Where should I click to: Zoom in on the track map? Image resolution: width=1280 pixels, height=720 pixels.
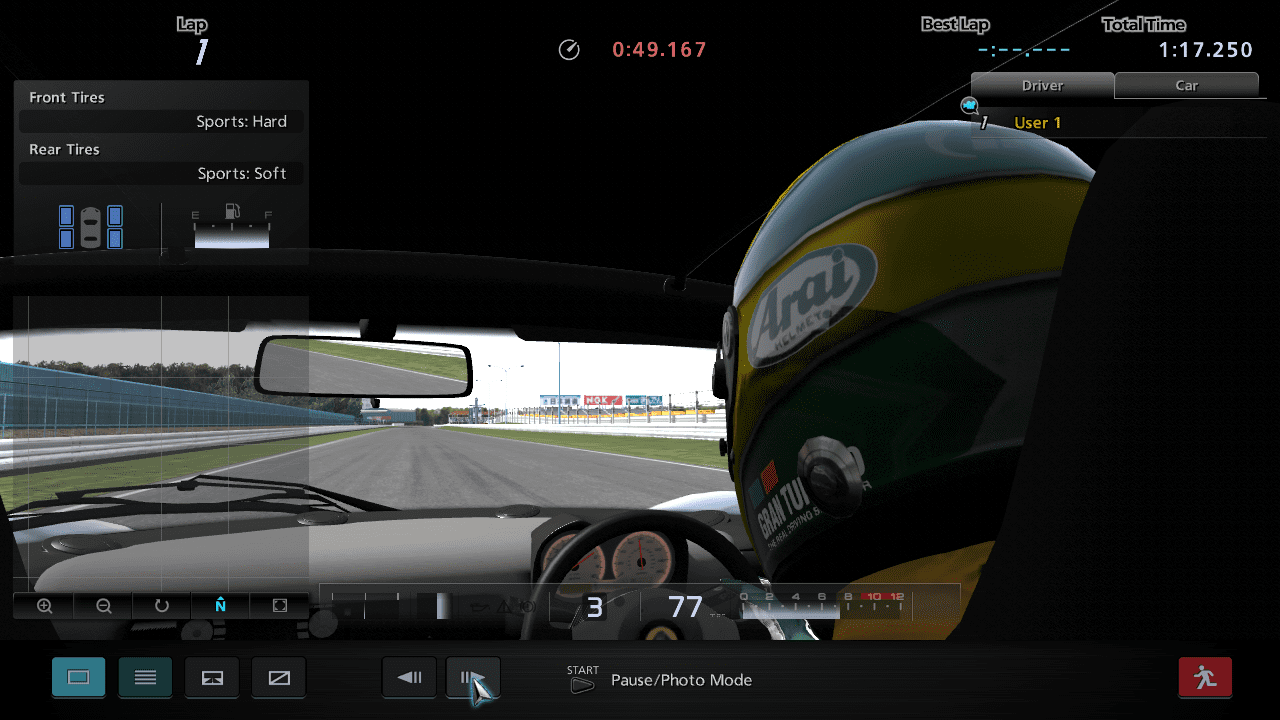pyautogui.click(x=44, y=606)
